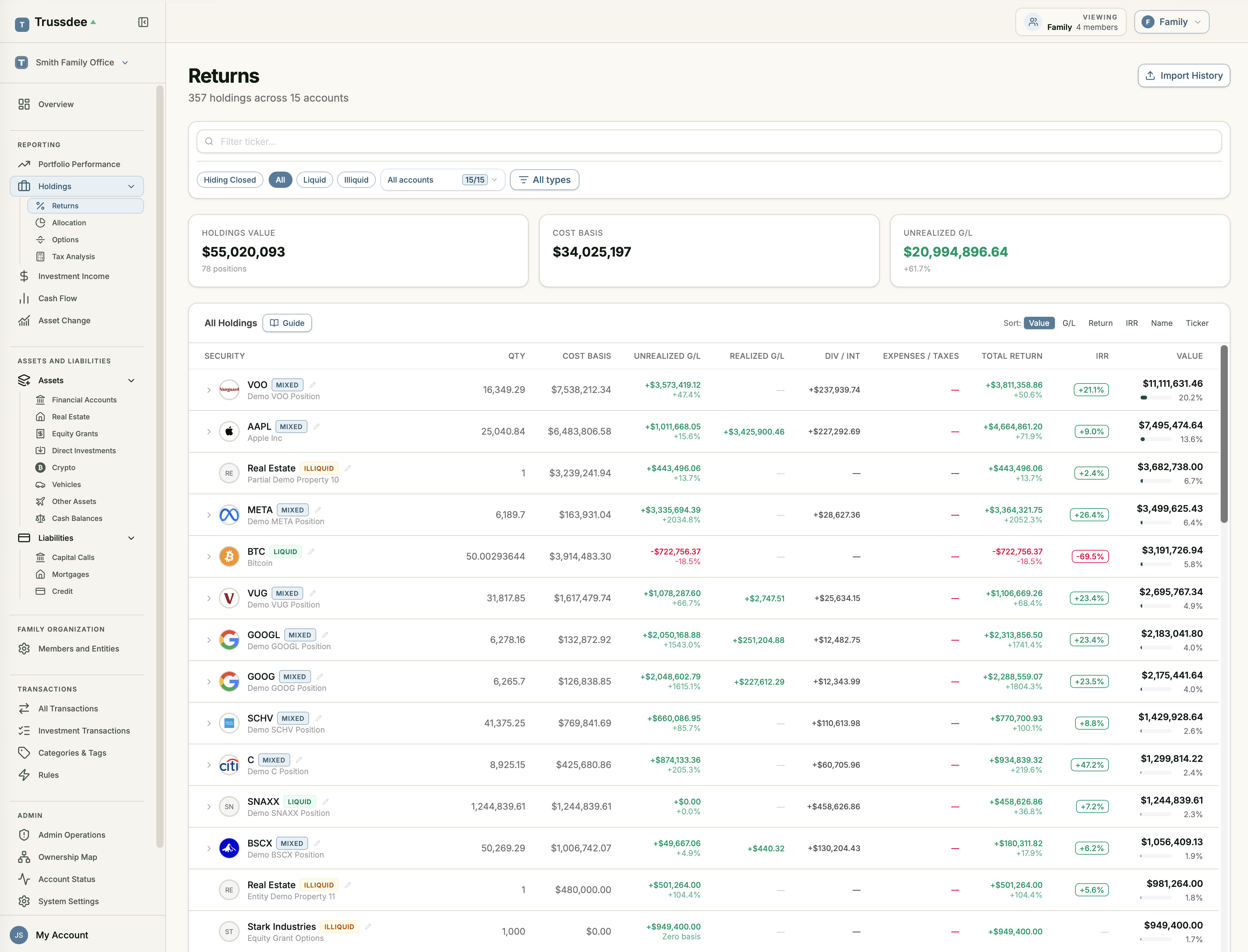Sort holdings by Value
1248x952 pixels.
click(x=1038, y=323)
